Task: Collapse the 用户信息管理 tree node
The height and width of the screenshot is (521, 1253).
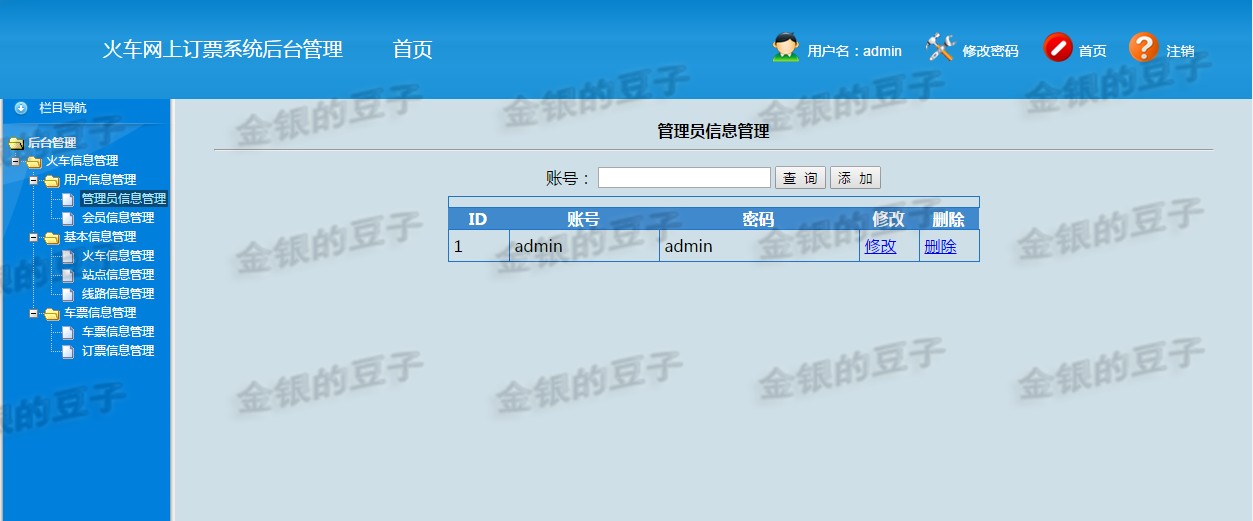Action: coord(33,180)
